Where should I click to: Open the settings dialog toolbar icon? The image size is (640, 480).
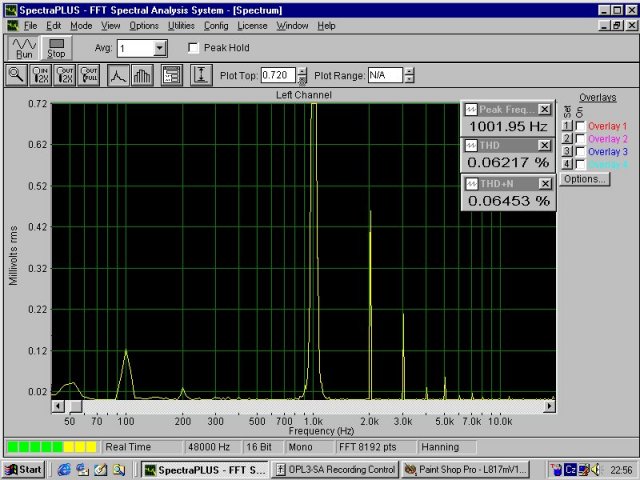(x=171, y=75)
